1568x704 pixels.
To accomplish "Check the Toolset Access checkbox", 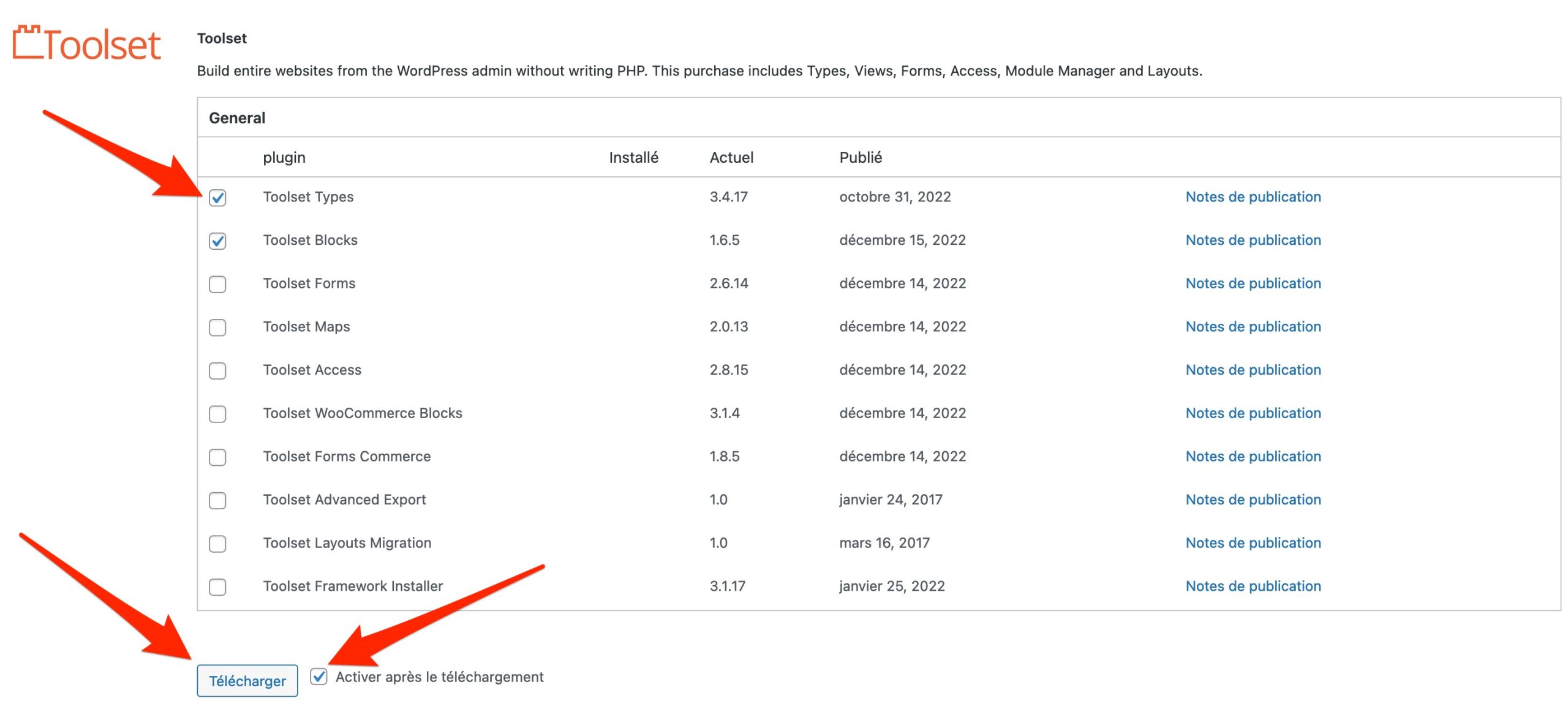I will [x=217, y=371].
